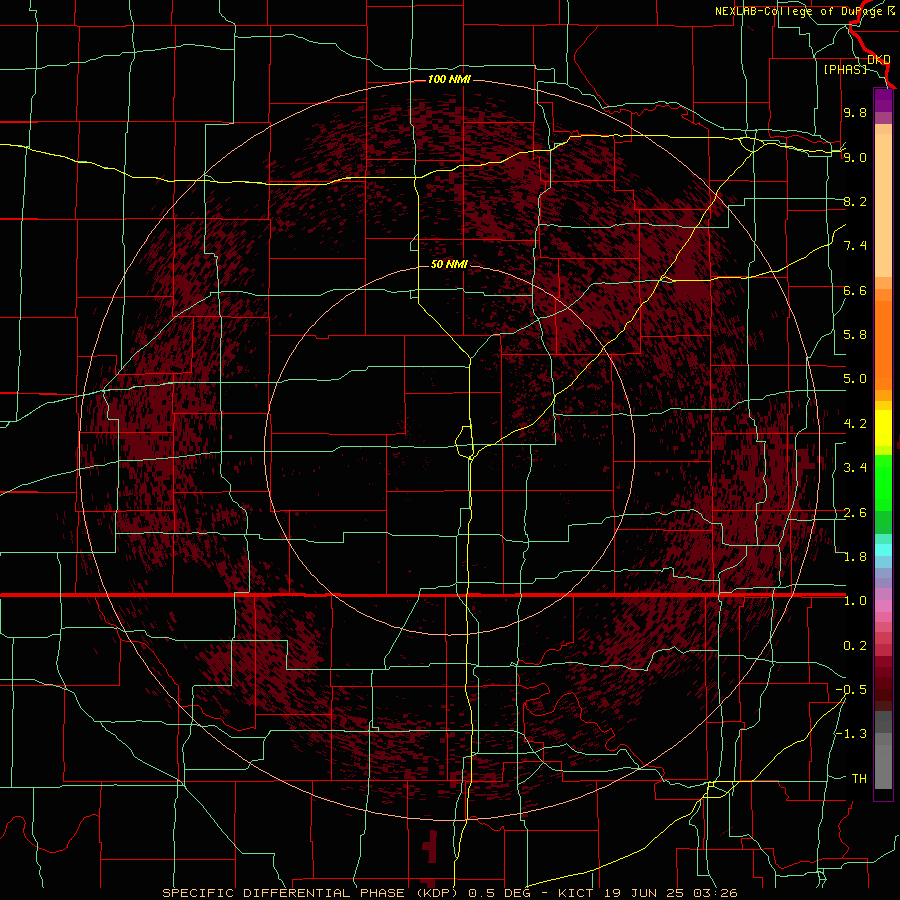Click the 7.4 scale value
900x900 pixels.
pyautogui.click(x=855, y=246)
